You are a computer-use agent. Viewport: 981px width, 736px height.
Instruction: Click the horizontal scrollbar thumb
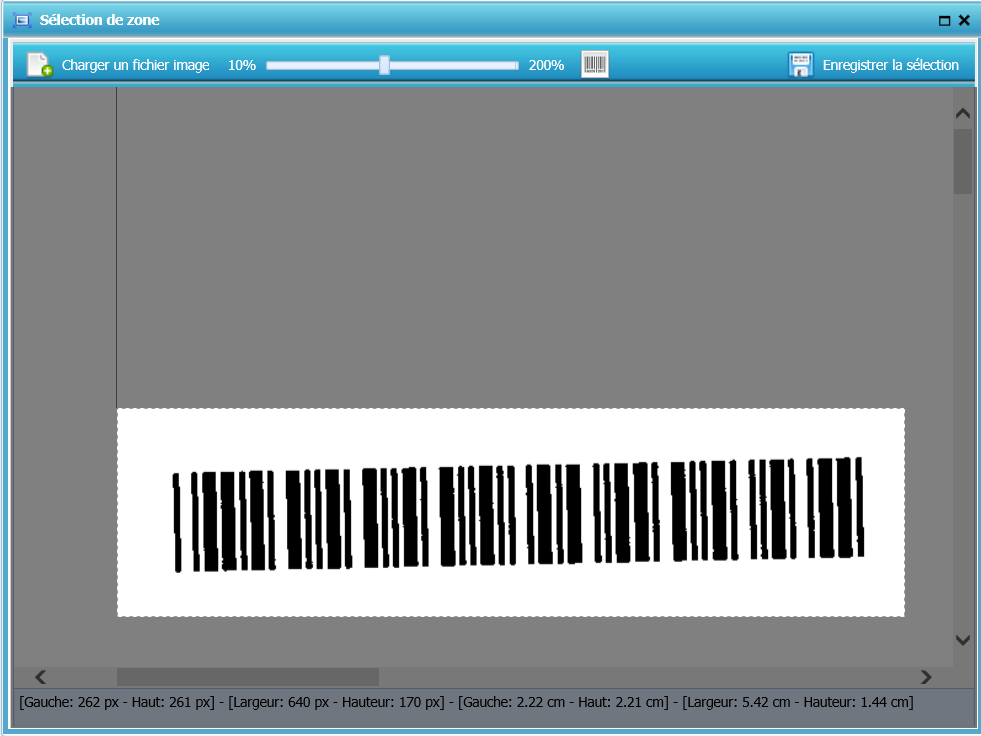coord(247,677)
